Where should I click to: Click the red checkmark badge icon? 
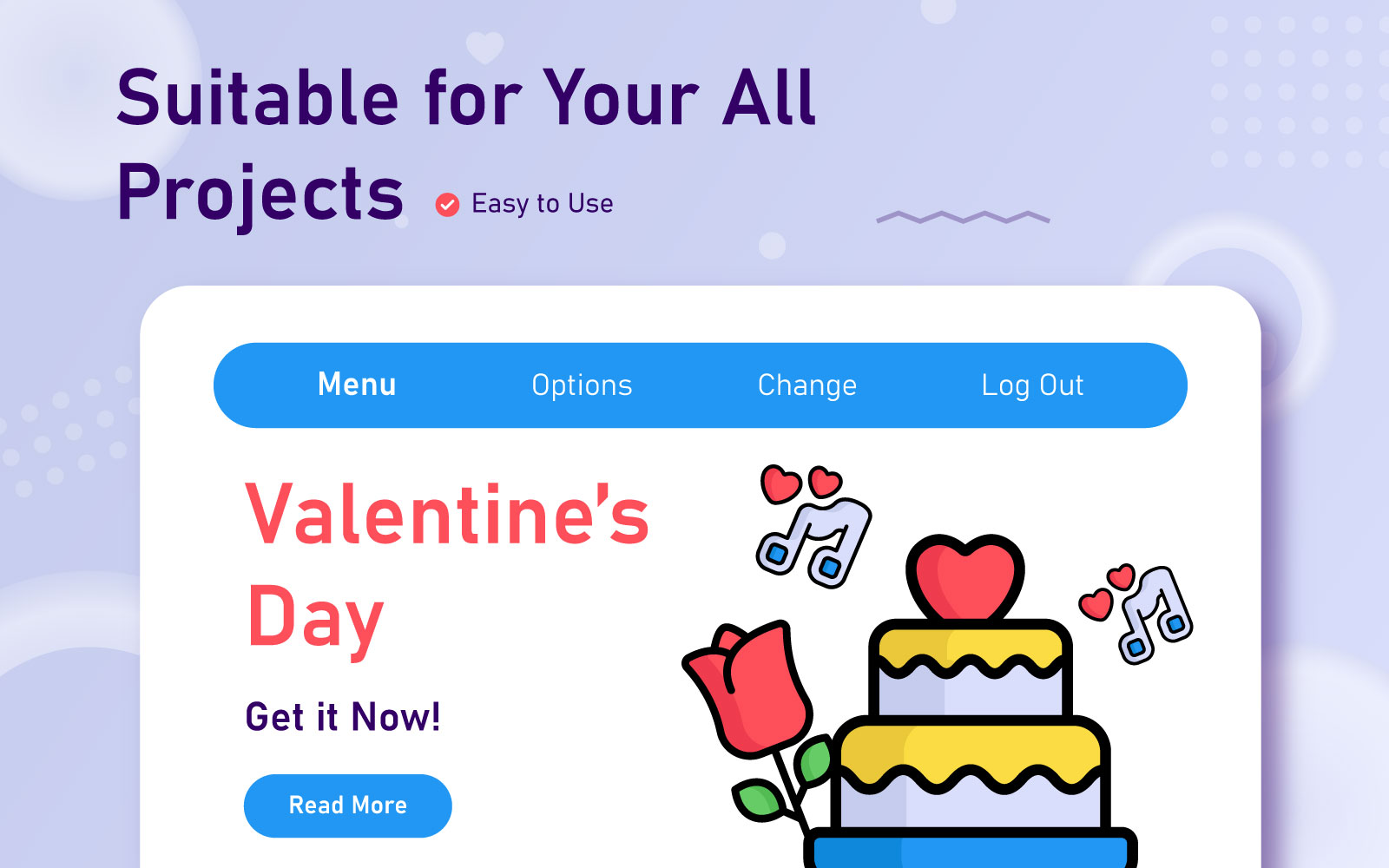[x=447, y=205]
